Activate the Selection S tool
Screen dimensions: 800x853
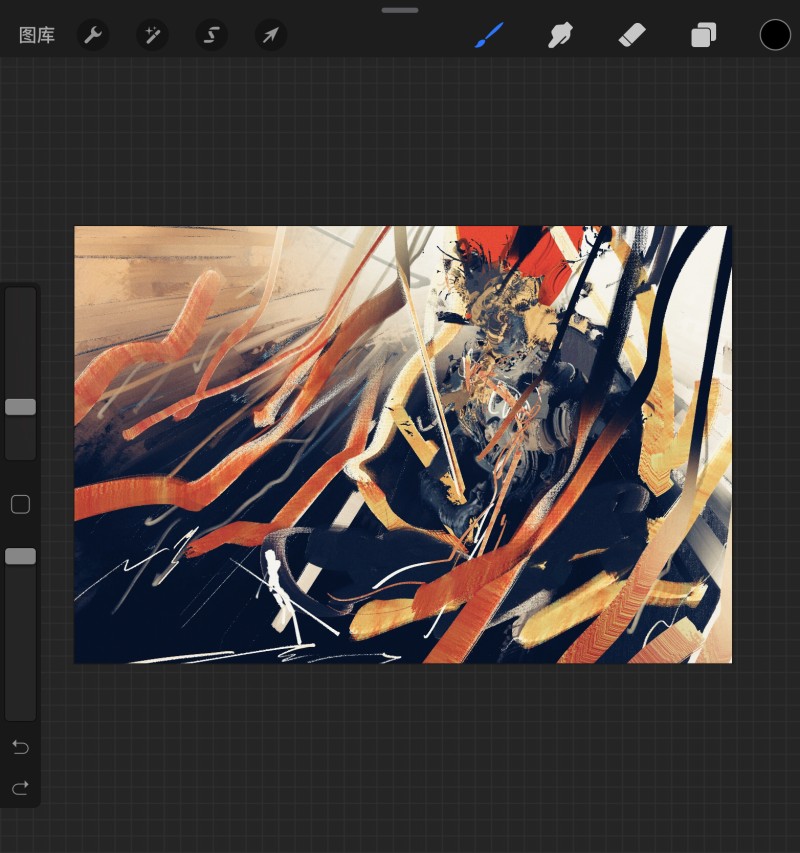pyautogui.click(x=212, y=35)
